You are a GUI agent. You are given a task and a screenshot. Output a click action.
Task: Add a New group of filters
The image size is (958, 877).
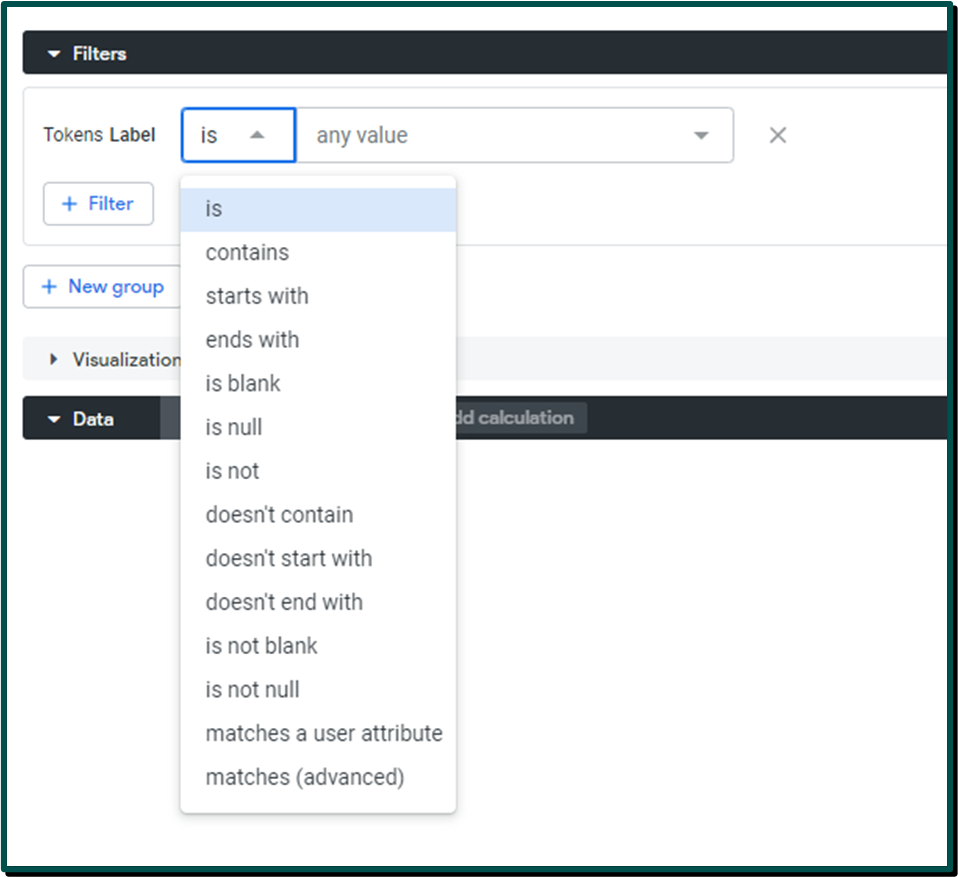coord(102,287)
